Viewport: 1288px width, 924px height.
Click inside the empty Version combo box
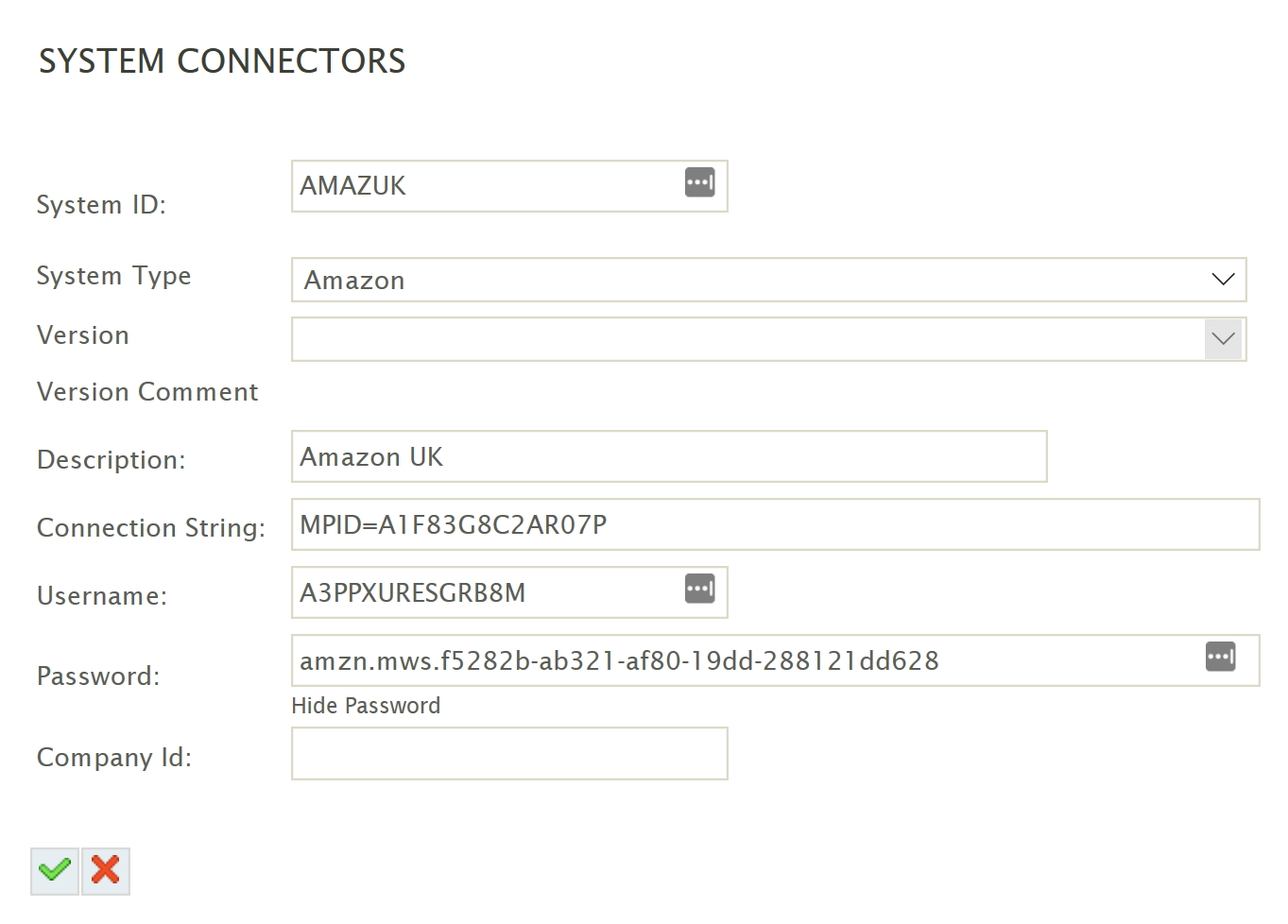tap(768, 339)
